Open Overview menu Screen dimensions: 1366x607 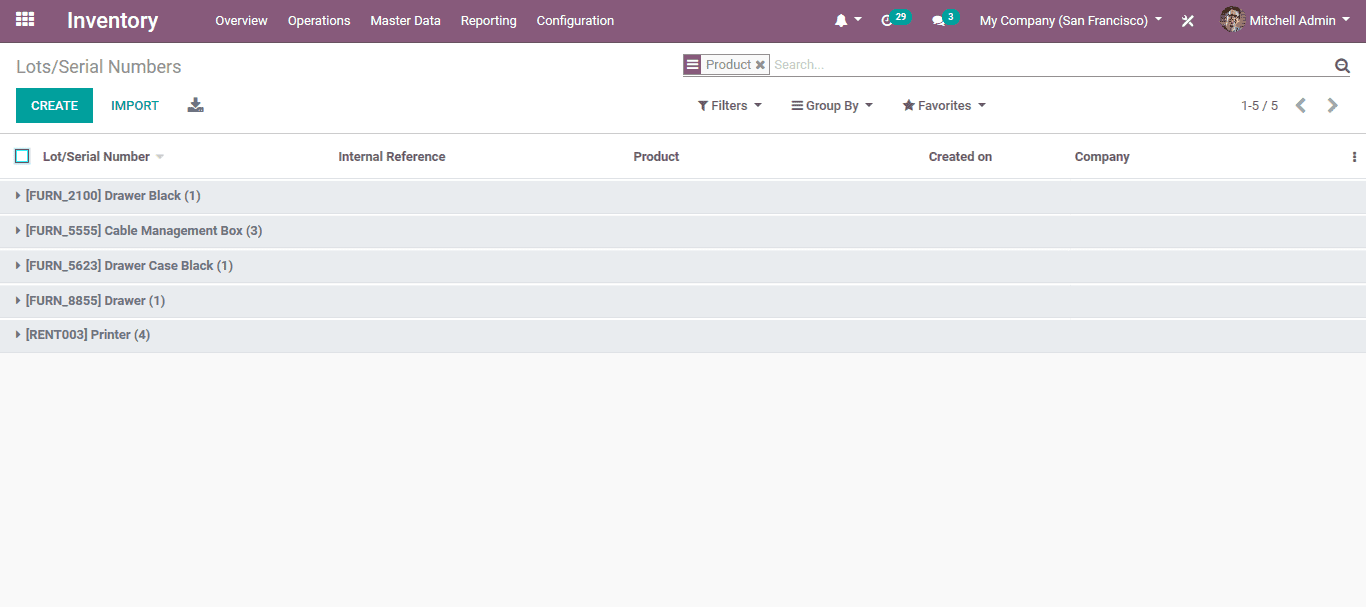(241, 20)
